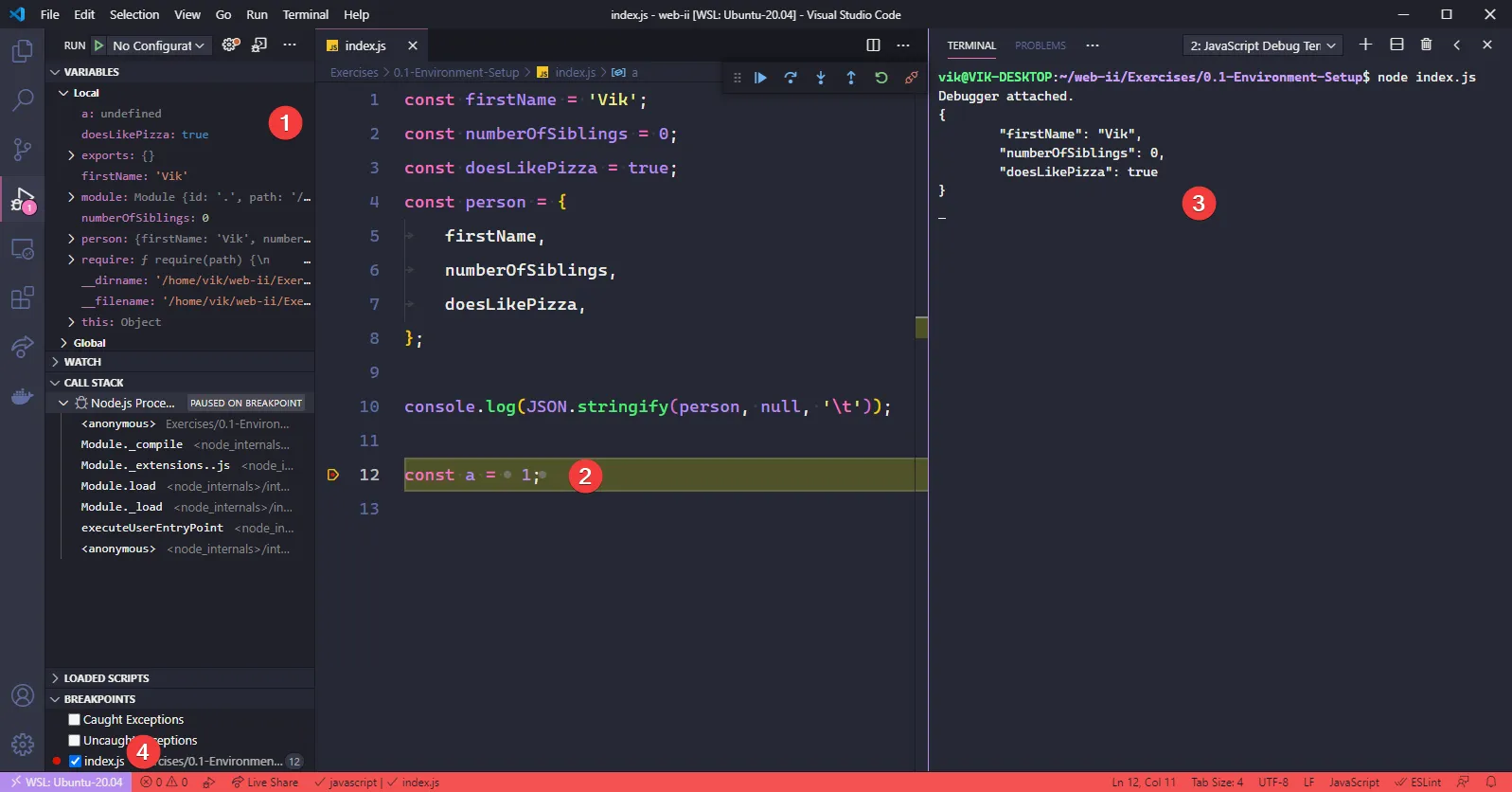Step Into in the debug toolbar
Screen dimensions: 1512x792
pyautogui.click(x=821, y=78)
